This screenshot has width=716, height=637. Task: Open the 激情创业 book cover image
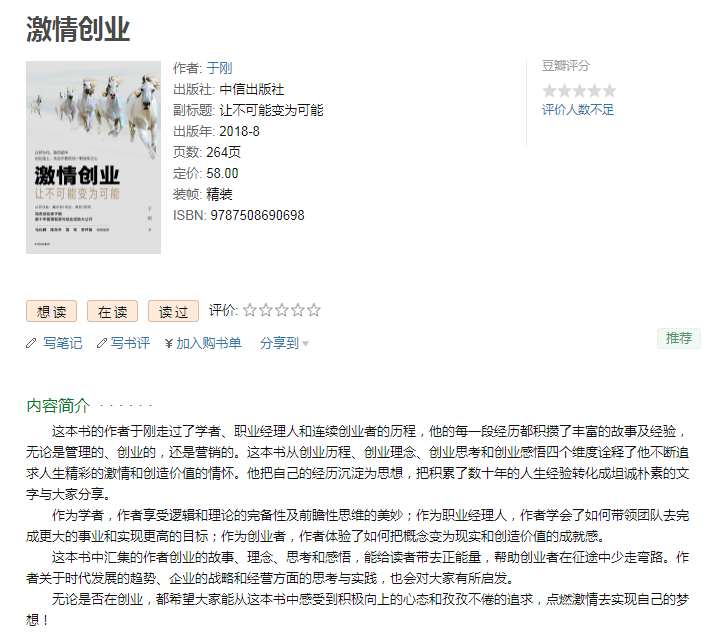click(93, 157)
